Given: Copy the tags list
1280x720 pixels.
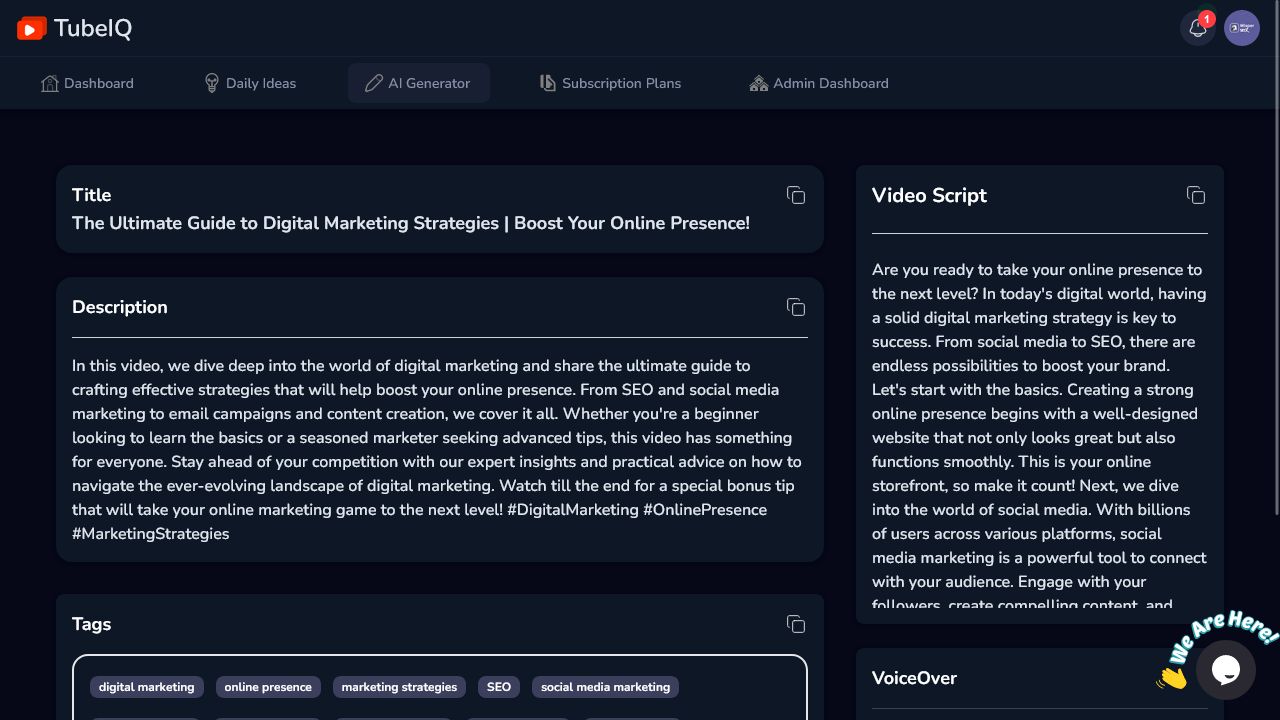Looking at the screenshot, I should (796, 624).
